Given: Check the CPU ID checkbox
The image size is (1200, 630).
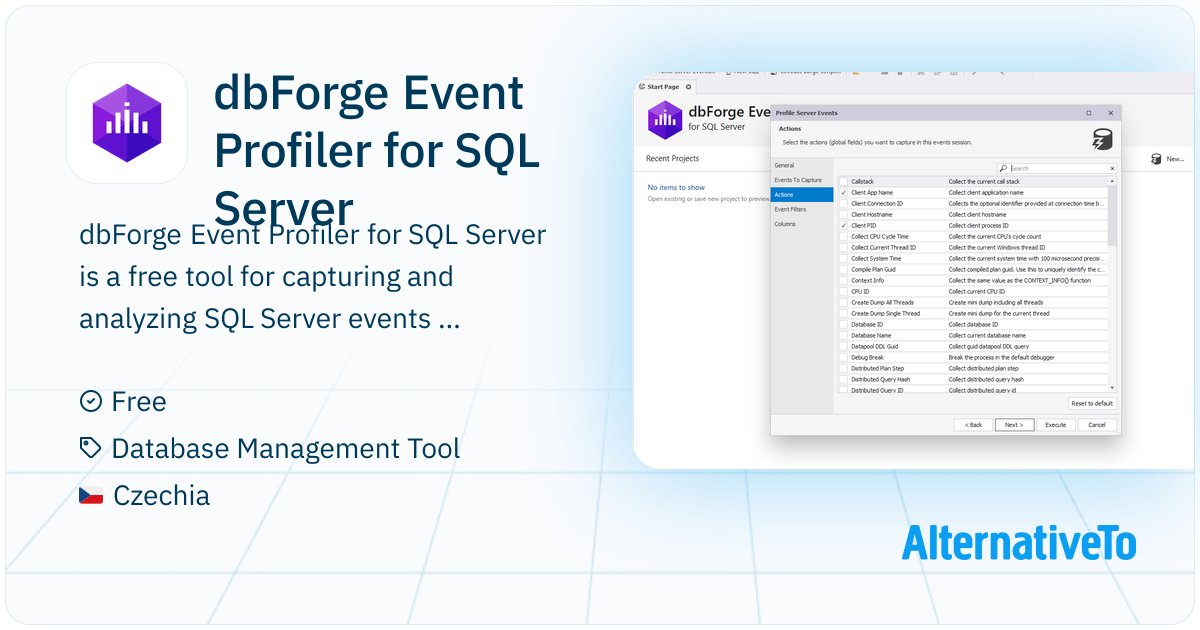Looking at the screenshot, I should pyautogui.click(x=843, y=291).
